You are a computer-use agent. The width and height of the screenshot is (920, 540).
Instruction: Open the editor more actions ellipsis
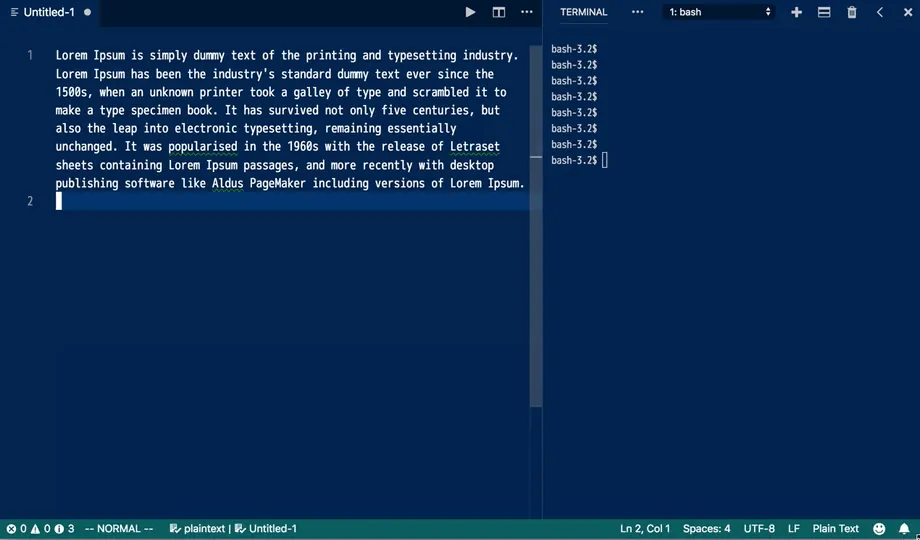pyautogui.click(x=527, y=12)
